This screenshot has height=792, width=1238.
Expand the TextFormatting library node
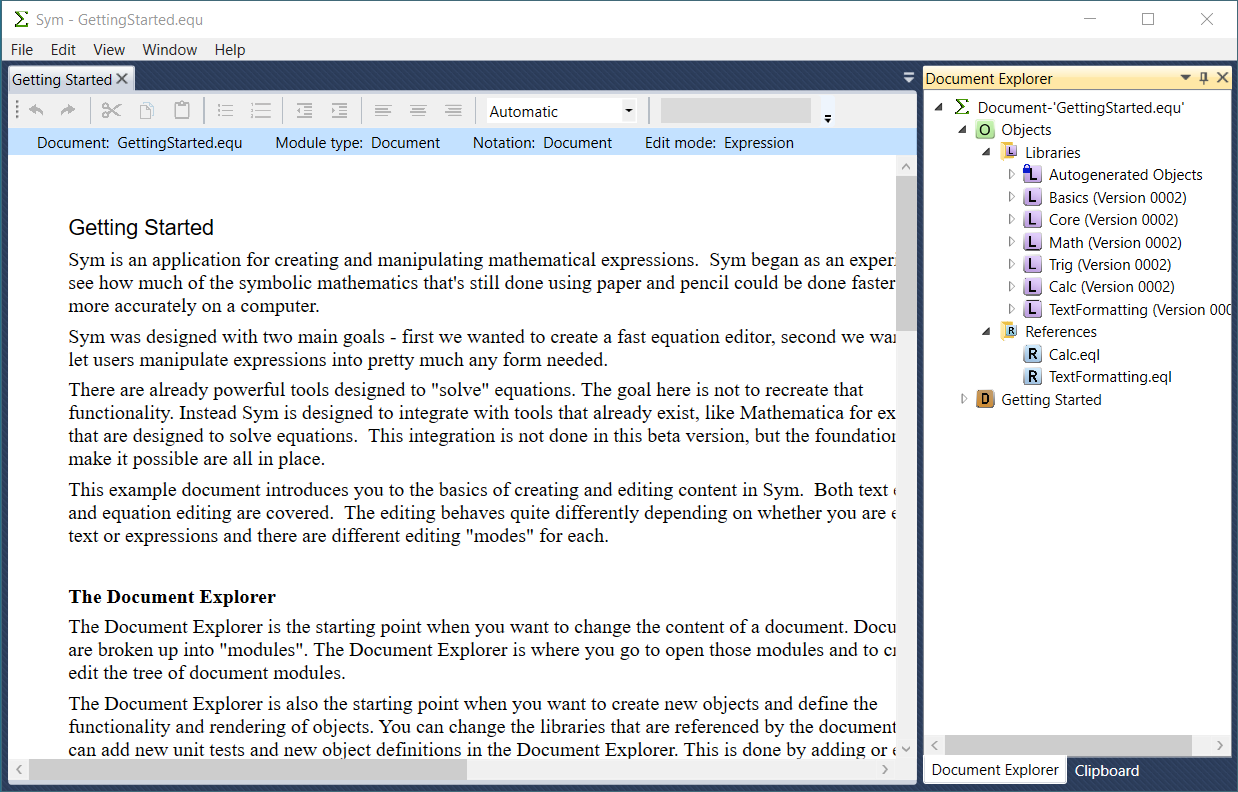pos(1011,310)
